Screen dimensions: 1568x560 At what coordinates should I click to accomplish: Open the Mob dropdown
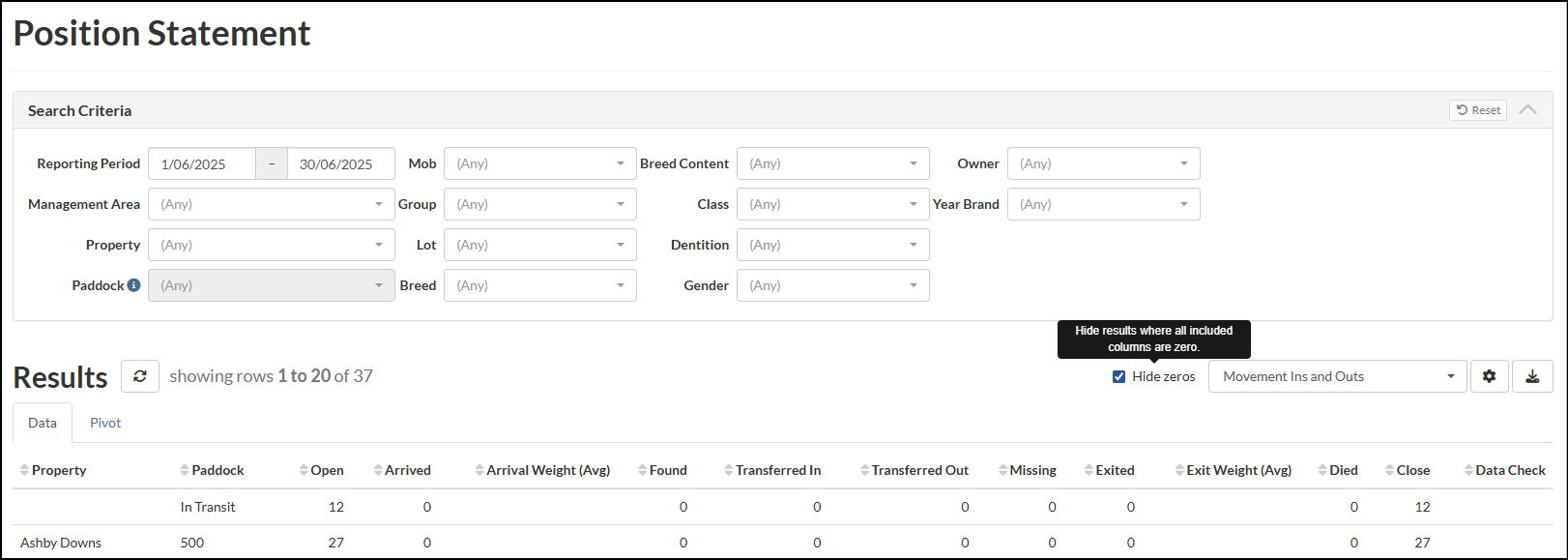pos(539,163)
